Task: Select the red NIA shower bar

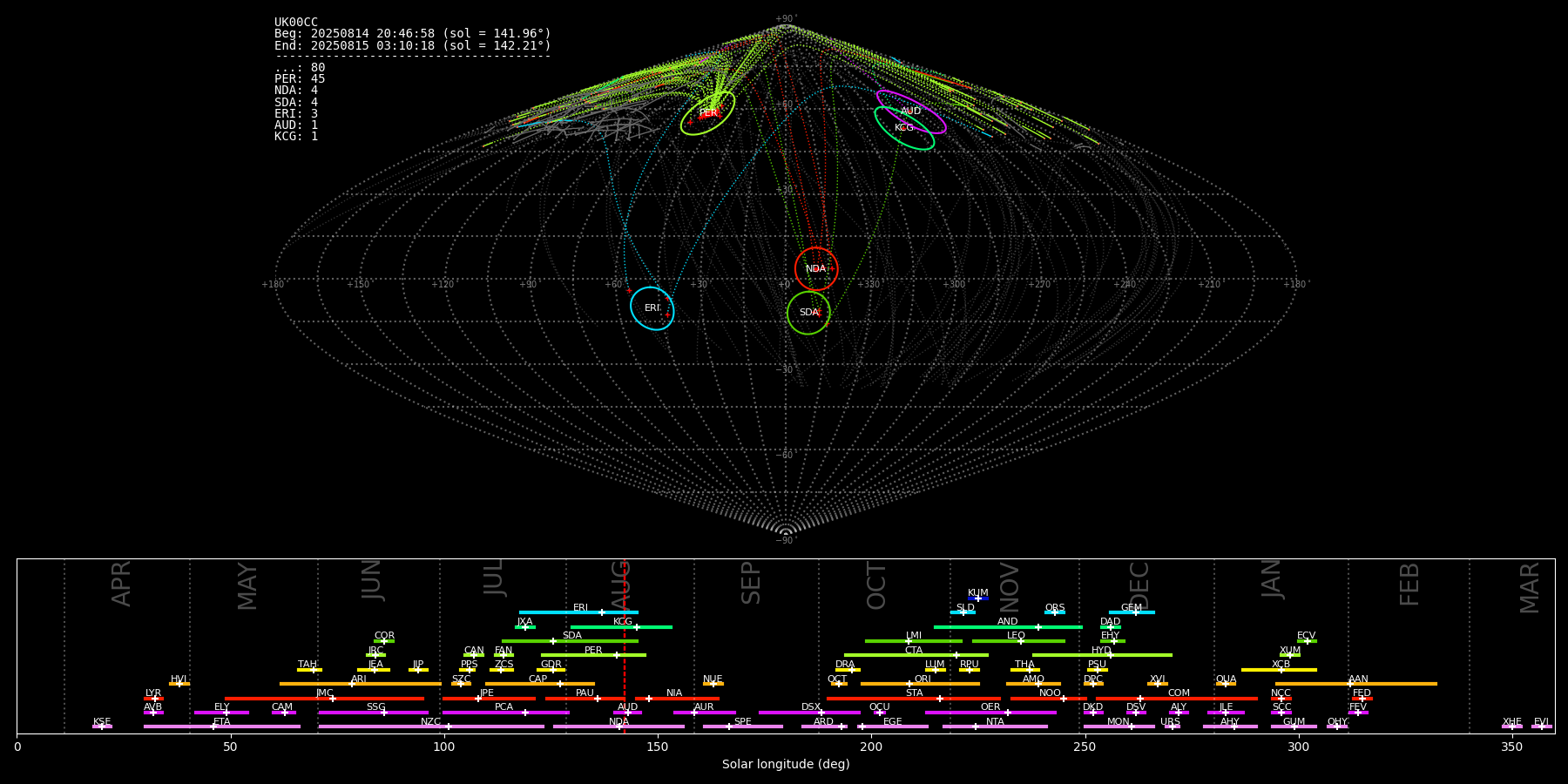Action: 677,698
